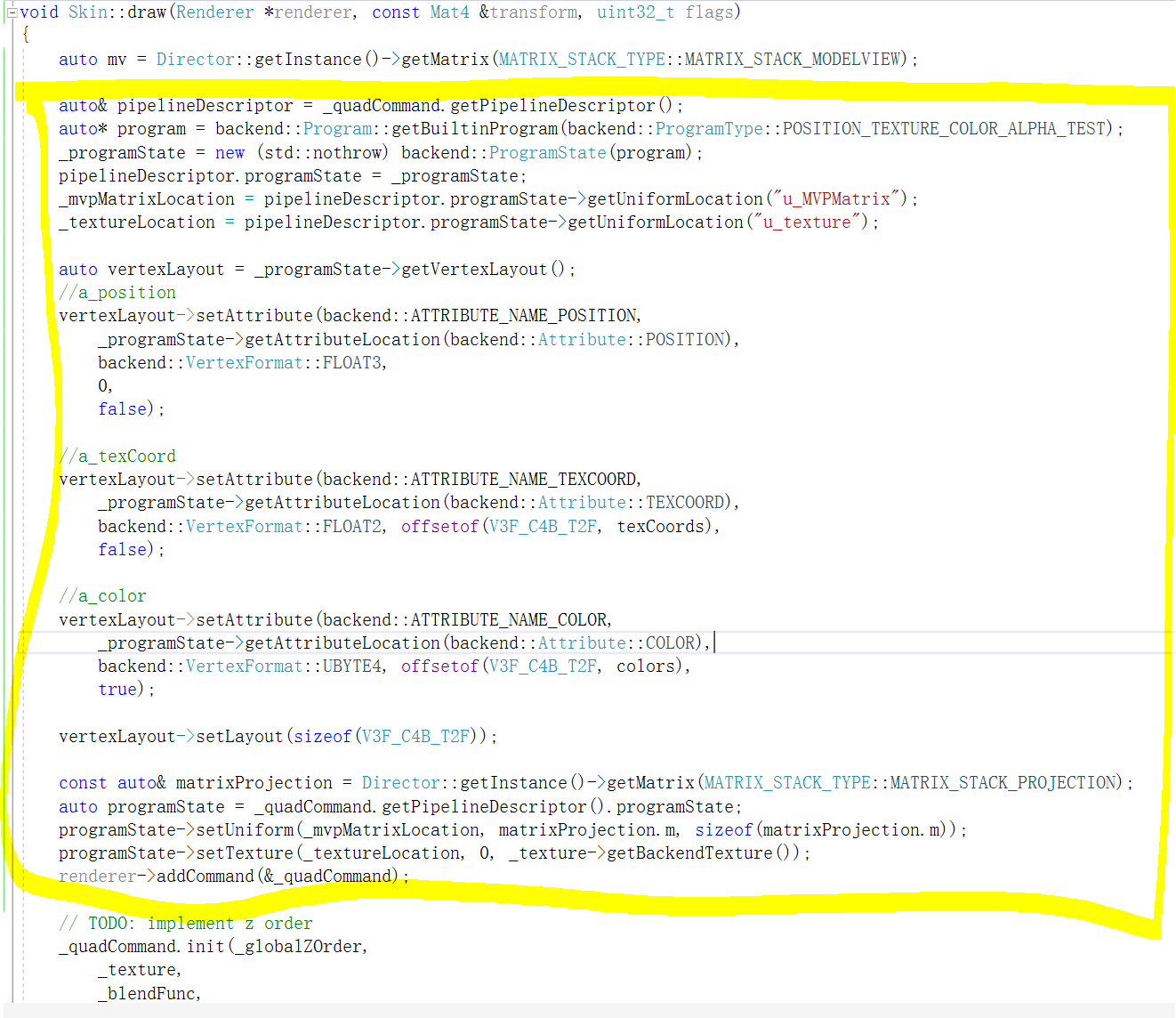The image size is (1176, 1018).
Task: Click the "u_texture" string literal
Action: 807,222
